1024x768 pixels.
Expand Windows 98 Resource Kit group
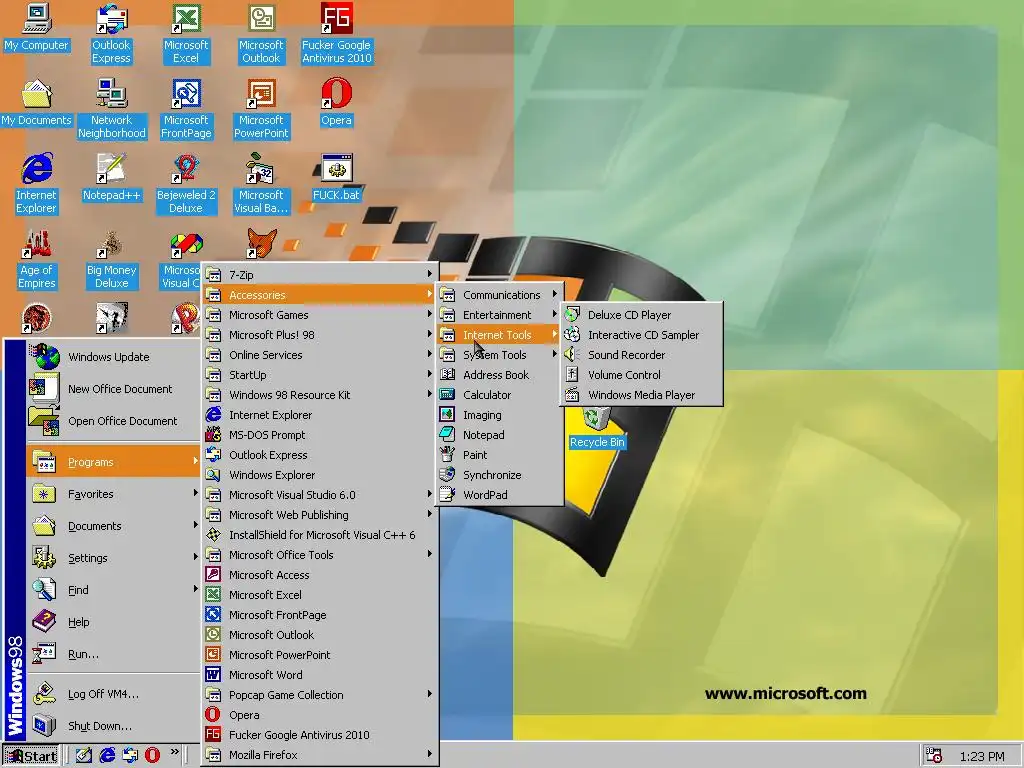click(x=319, y=395)
